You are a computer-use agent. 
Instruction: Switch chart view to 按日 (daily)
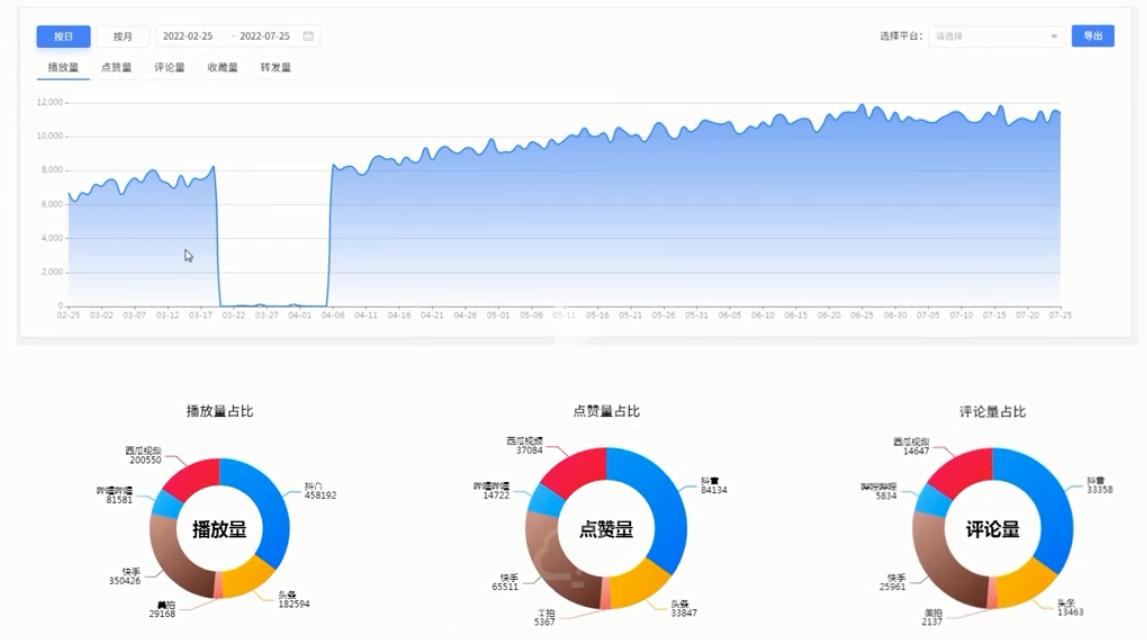tap(64, 37)
